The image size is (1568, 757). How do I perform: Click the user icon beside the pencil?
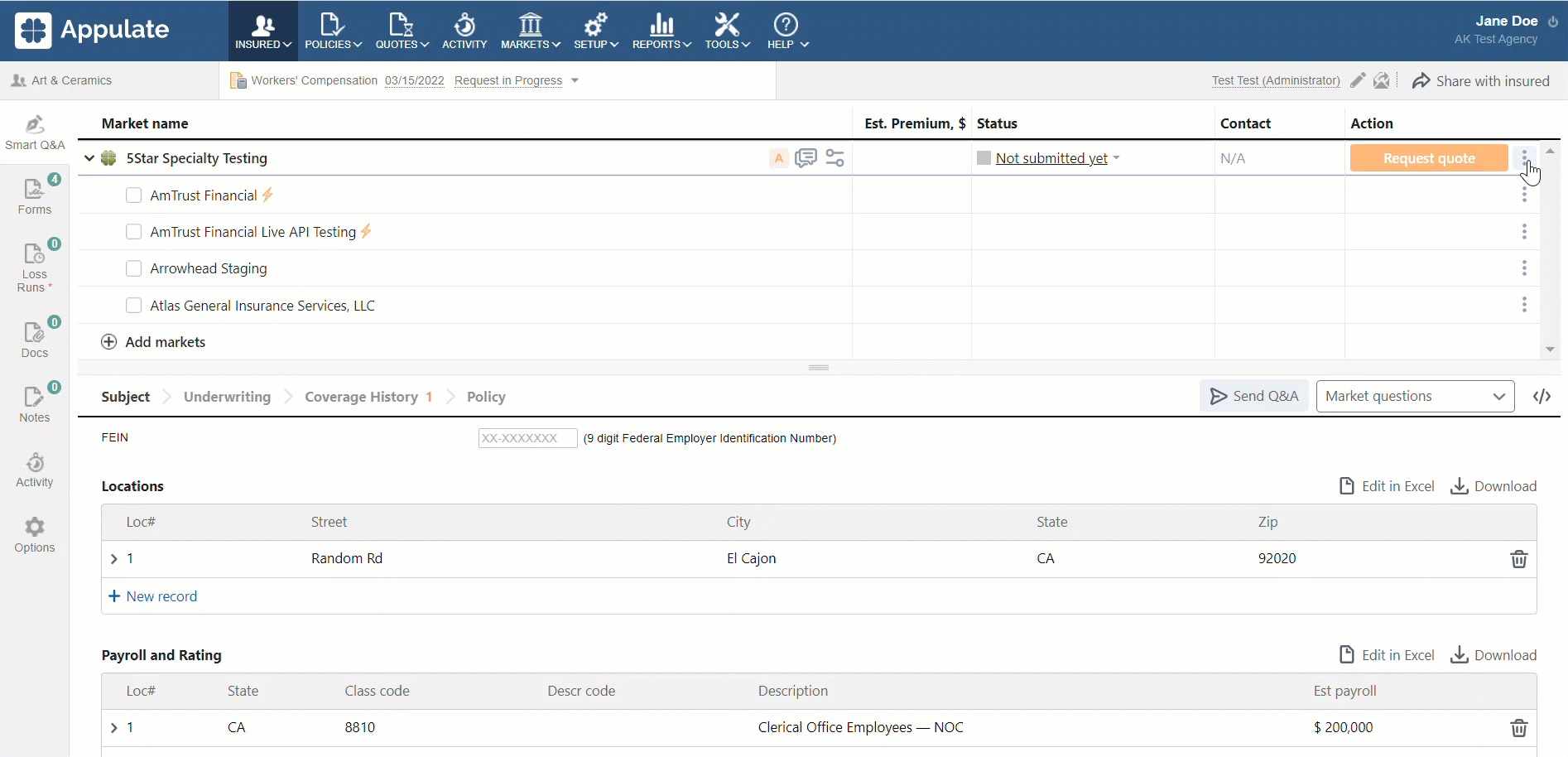[x=1382, y=80]
